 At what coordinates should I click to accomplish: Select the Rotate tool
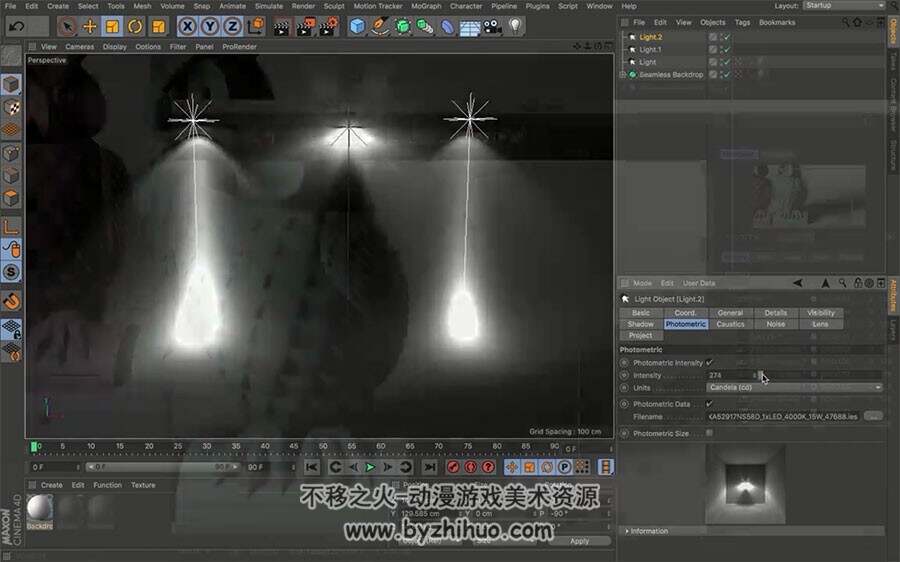pos(135,26)
